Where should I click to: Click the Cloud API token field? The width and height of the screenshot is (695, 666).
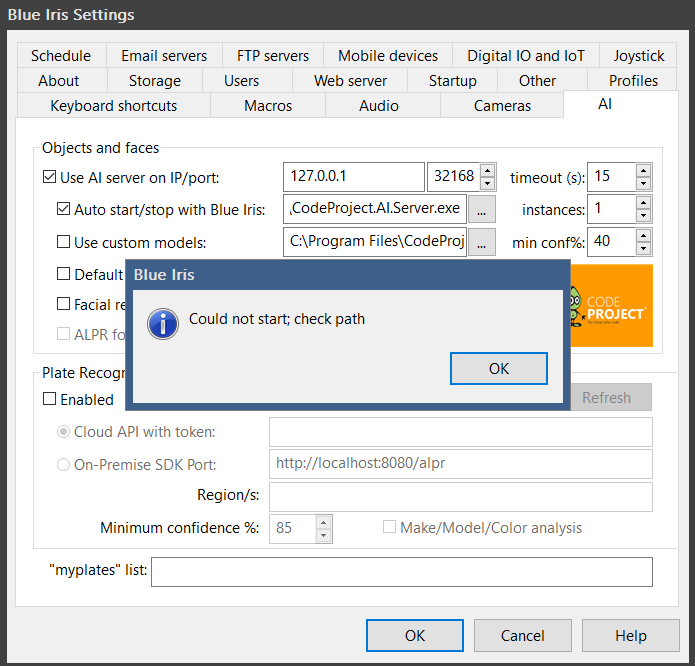point(461,432)
